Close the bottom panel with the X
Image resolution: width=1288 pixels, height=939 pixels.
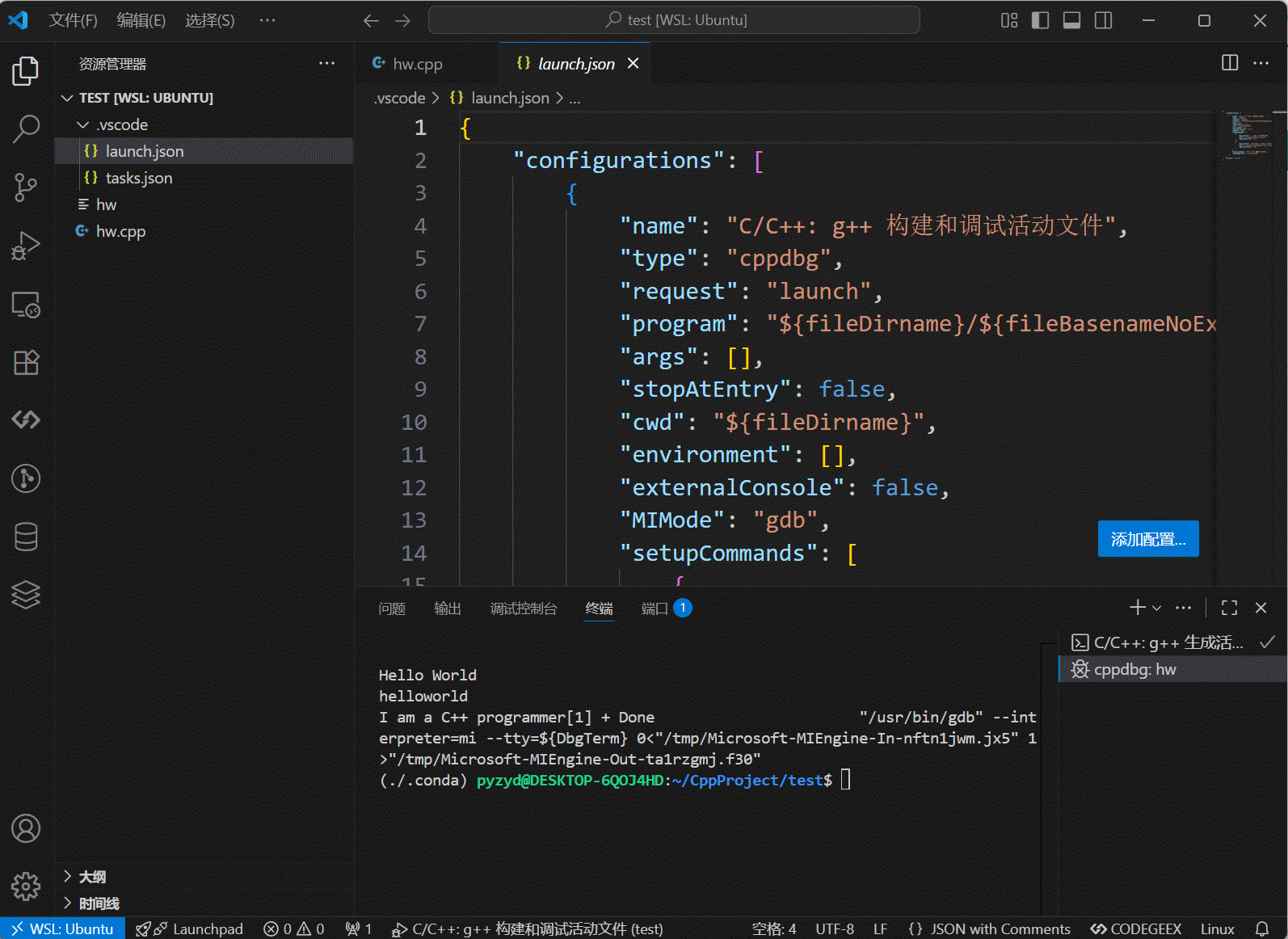click(1261, 608)
